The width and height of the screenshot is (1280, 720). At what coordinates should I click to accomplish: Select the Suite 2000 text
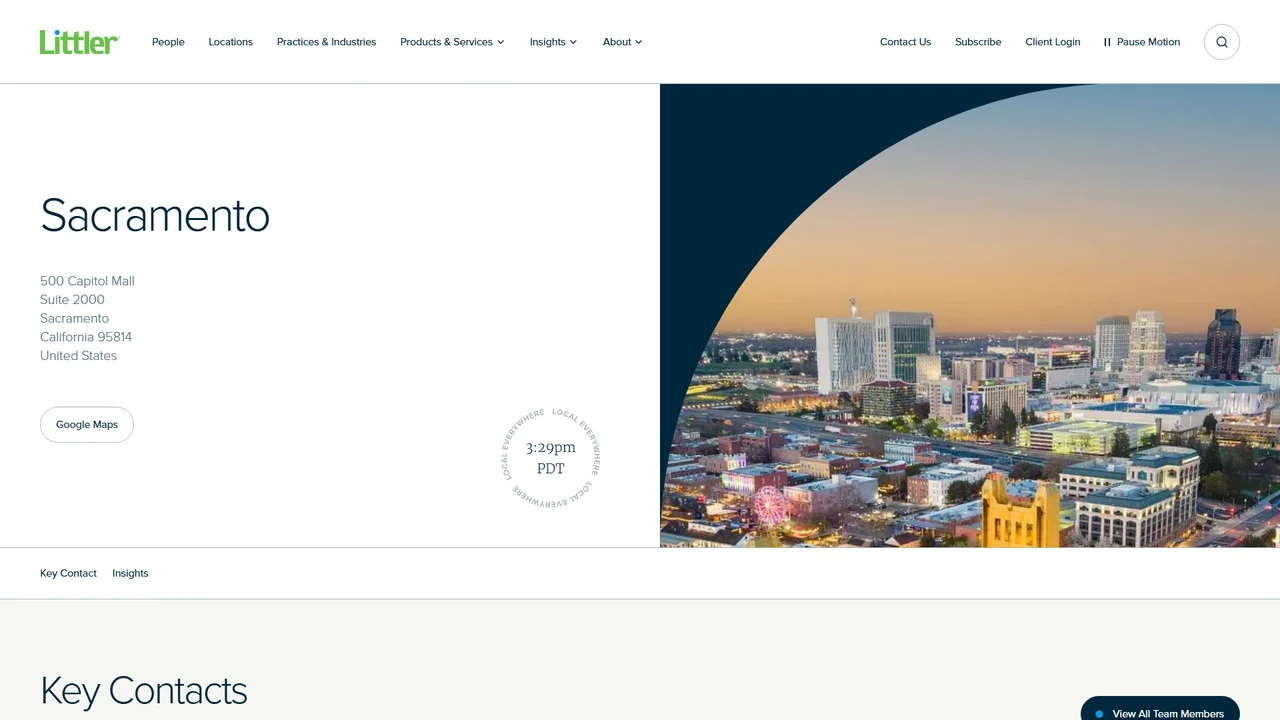coord(72,300)
